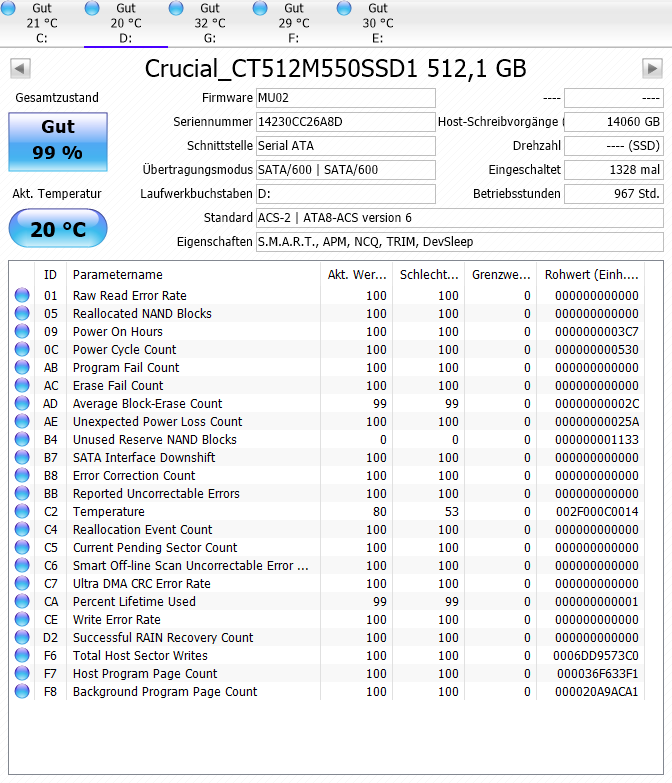Screen dimensions: 672x783
Task: Click the Grenzwe... column header
Action: coord(501,275)
